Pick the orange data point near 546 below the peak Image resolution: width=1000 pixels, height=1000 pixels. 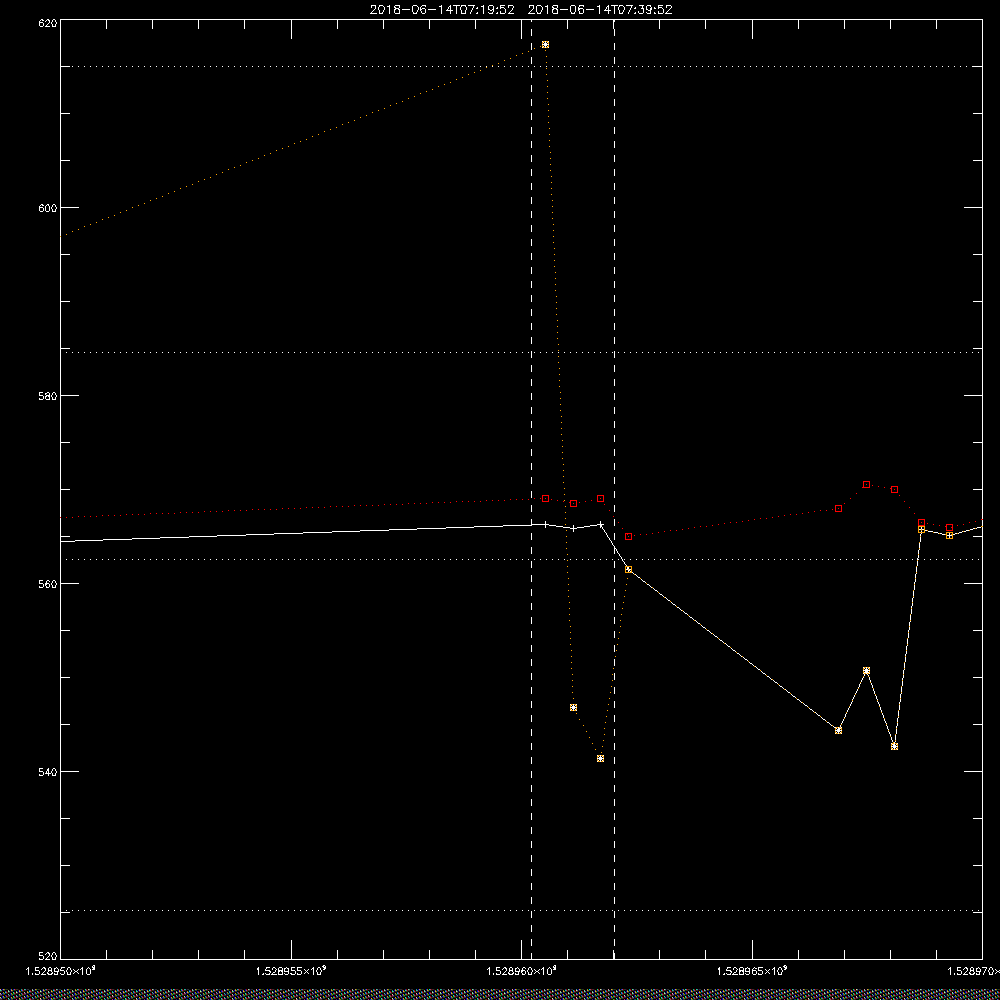(573, 708)
